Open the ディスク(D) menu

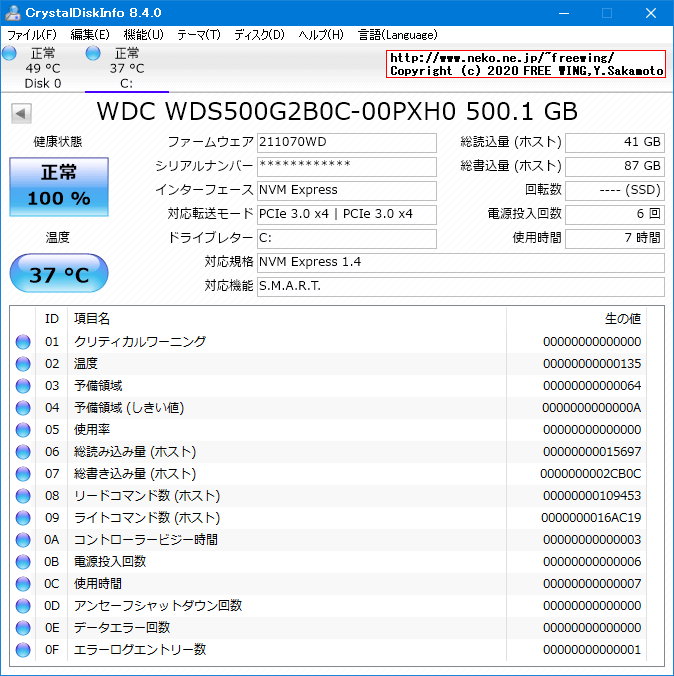(260, 35)
